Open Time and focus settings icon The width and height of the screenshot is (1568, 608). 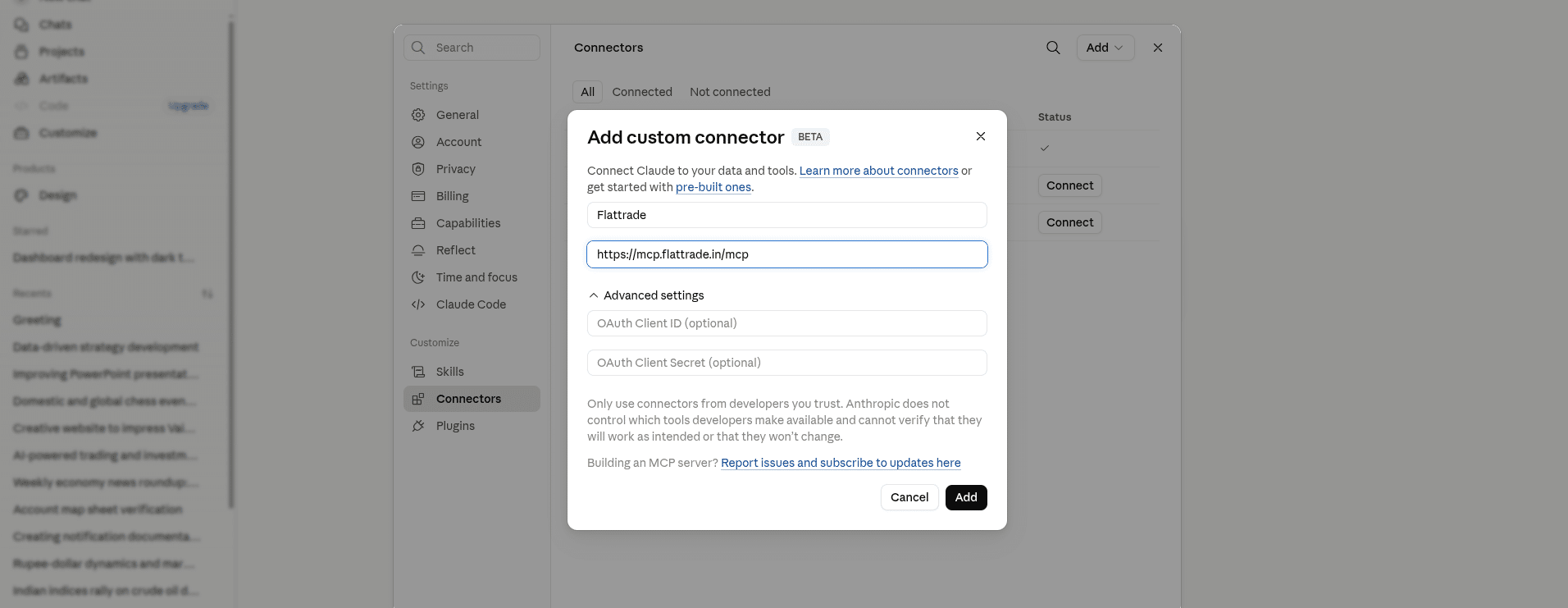point(418,277)
